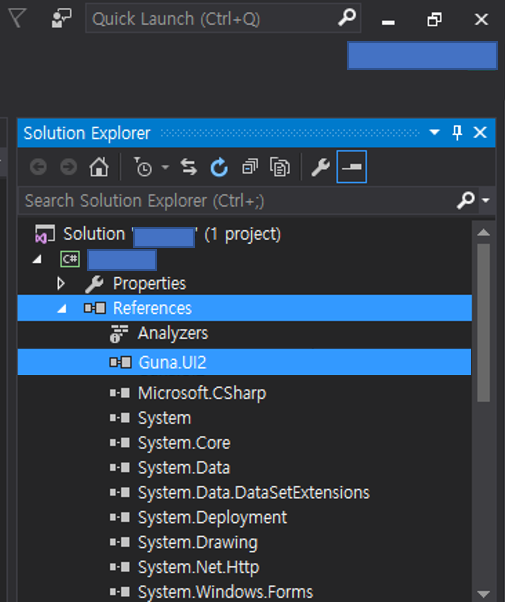Restore down the Visual Studio window
This screenshot has width=505, height=602.
[434, 19]
